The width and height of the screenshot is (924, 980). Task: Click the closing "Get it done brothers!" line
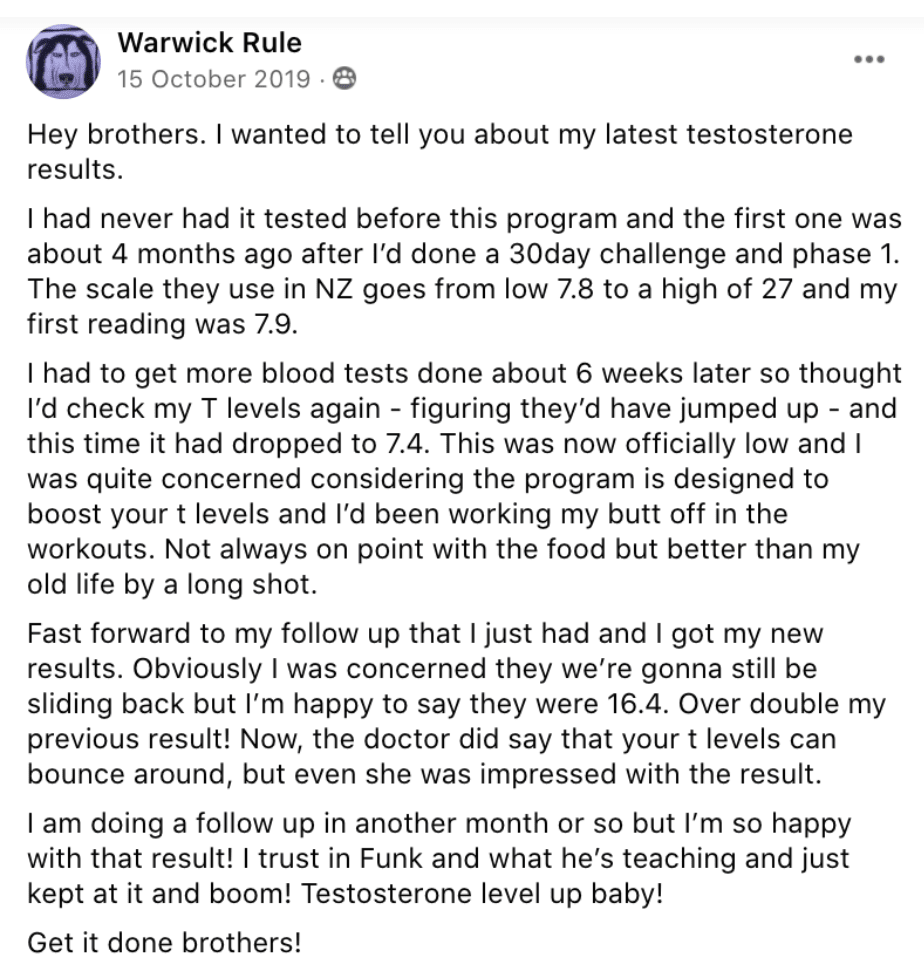164,942
